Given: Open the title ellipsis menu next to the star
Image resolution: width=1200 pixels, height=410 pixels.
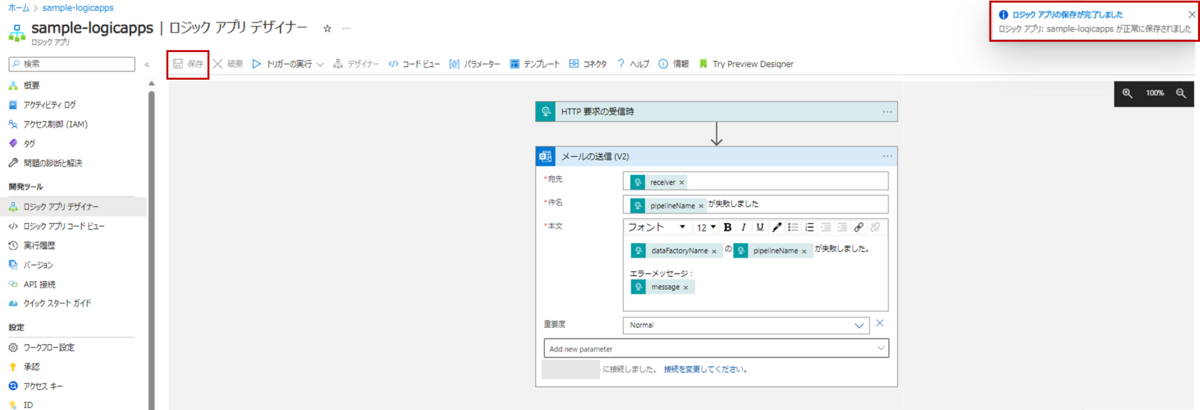Looking at the screenshot, I should click(x=346, y=28).
